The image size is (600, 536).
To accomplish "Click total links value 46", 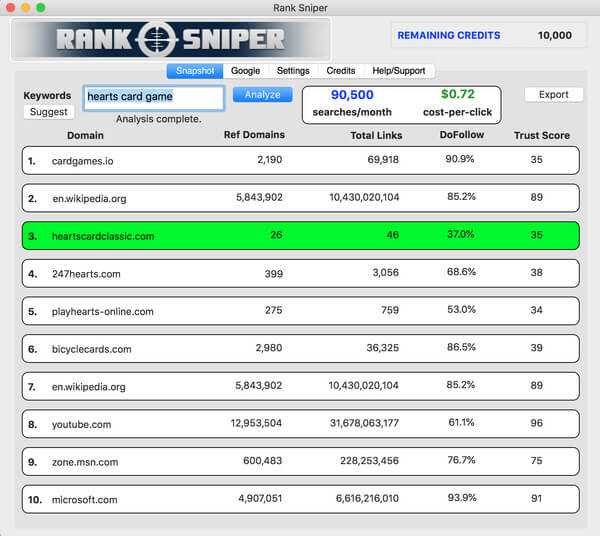I will pos(393,235).
